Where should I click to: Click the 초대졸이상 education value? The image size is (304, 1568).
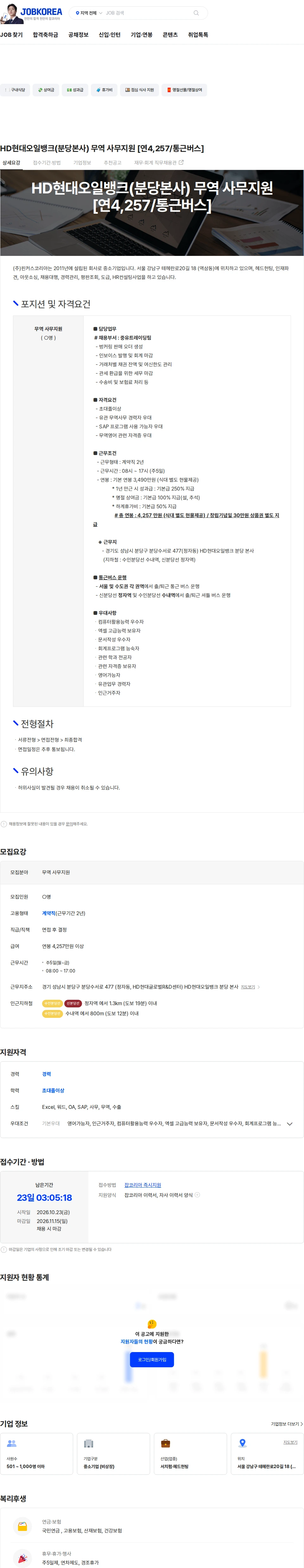(53, 1090)
